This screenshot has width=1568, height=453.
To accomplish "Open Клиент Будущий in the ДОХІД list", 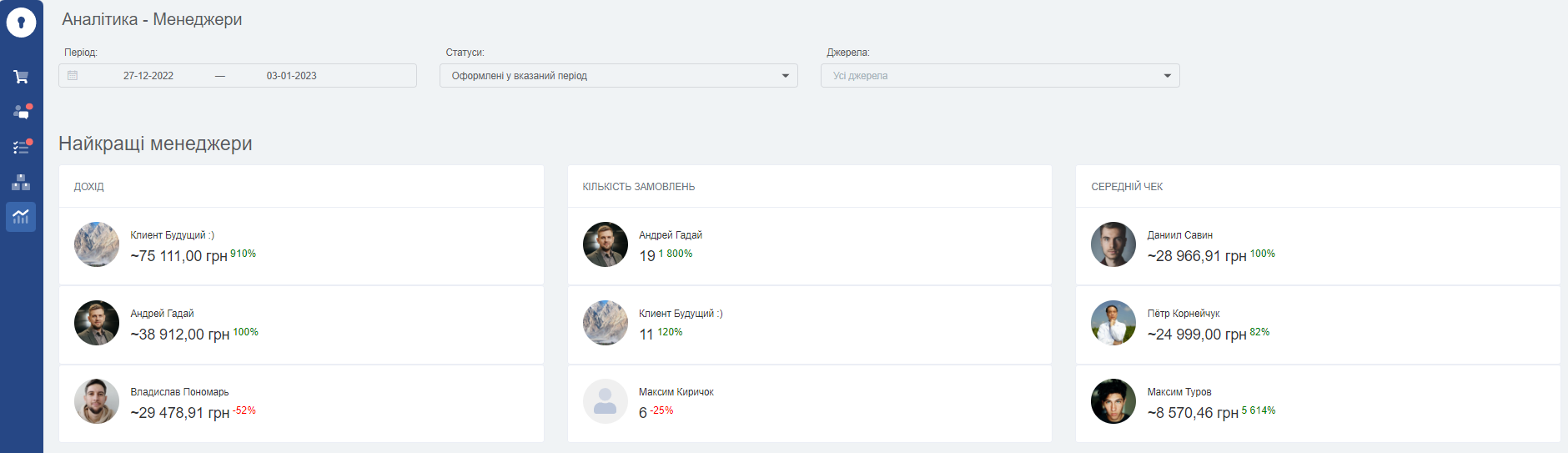I will tap(301, 246).
